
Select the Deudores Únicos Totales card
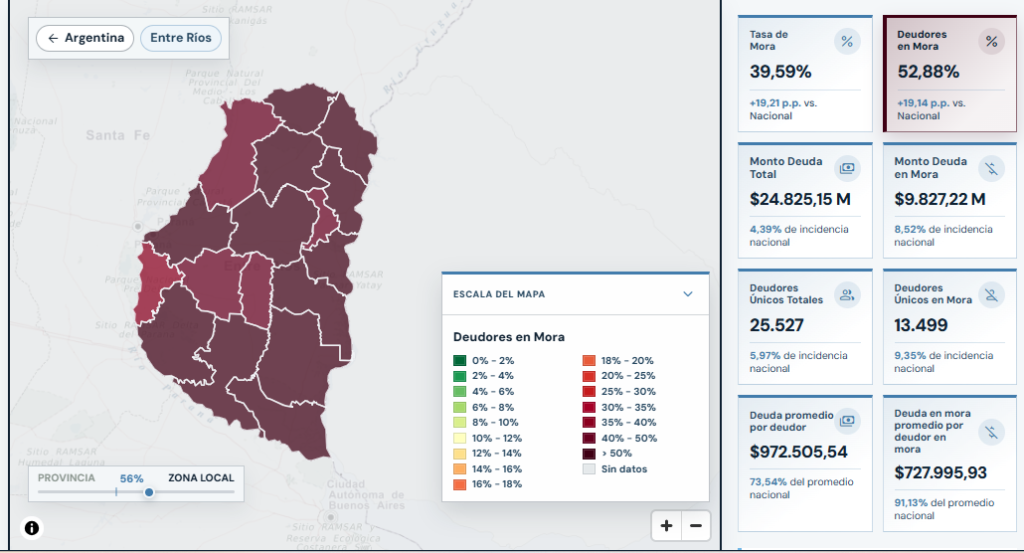click(805, 326)
